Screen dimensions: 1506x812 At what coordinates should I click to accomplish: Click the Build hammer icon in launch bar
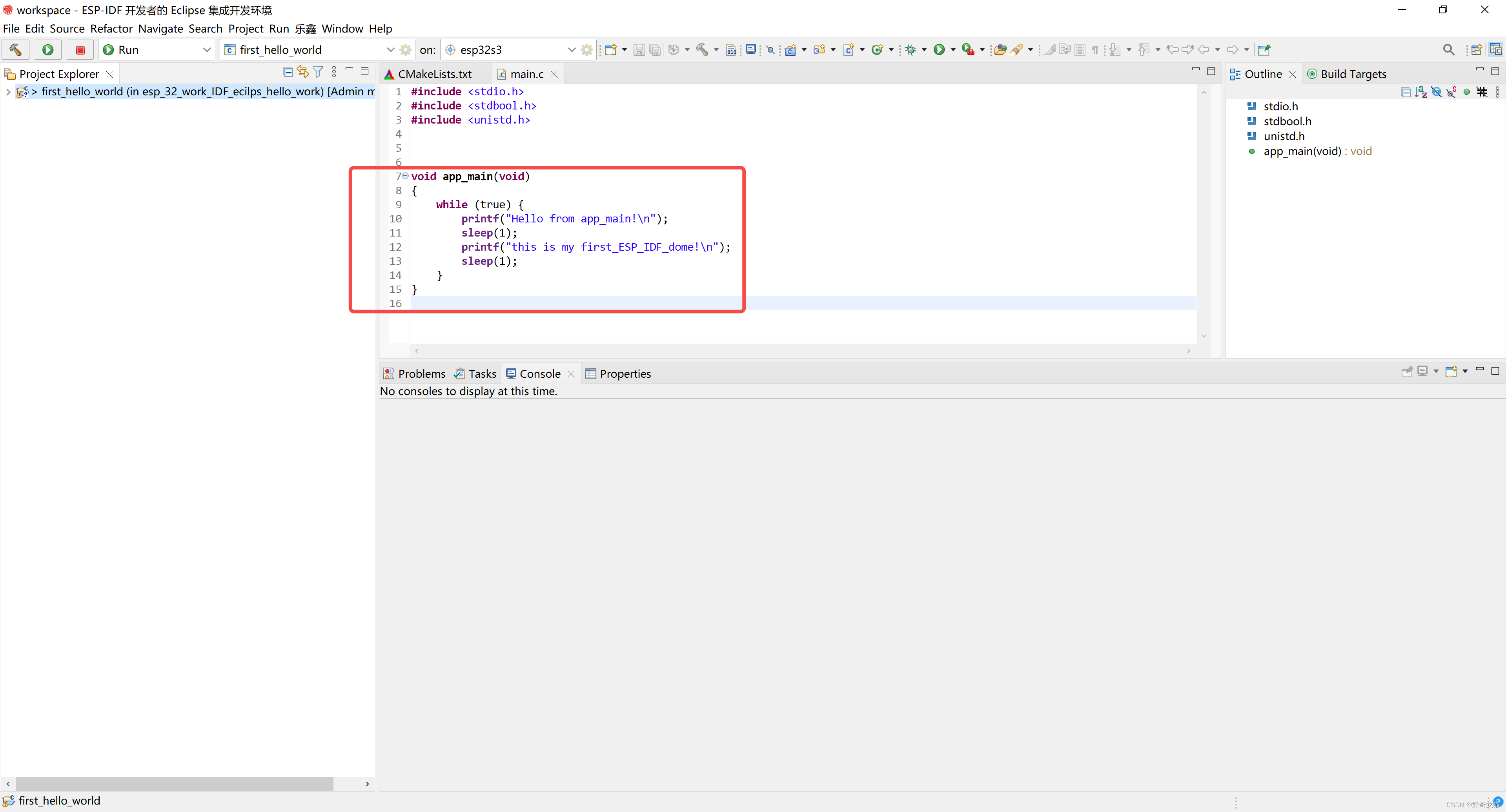[x=16, y=50]
